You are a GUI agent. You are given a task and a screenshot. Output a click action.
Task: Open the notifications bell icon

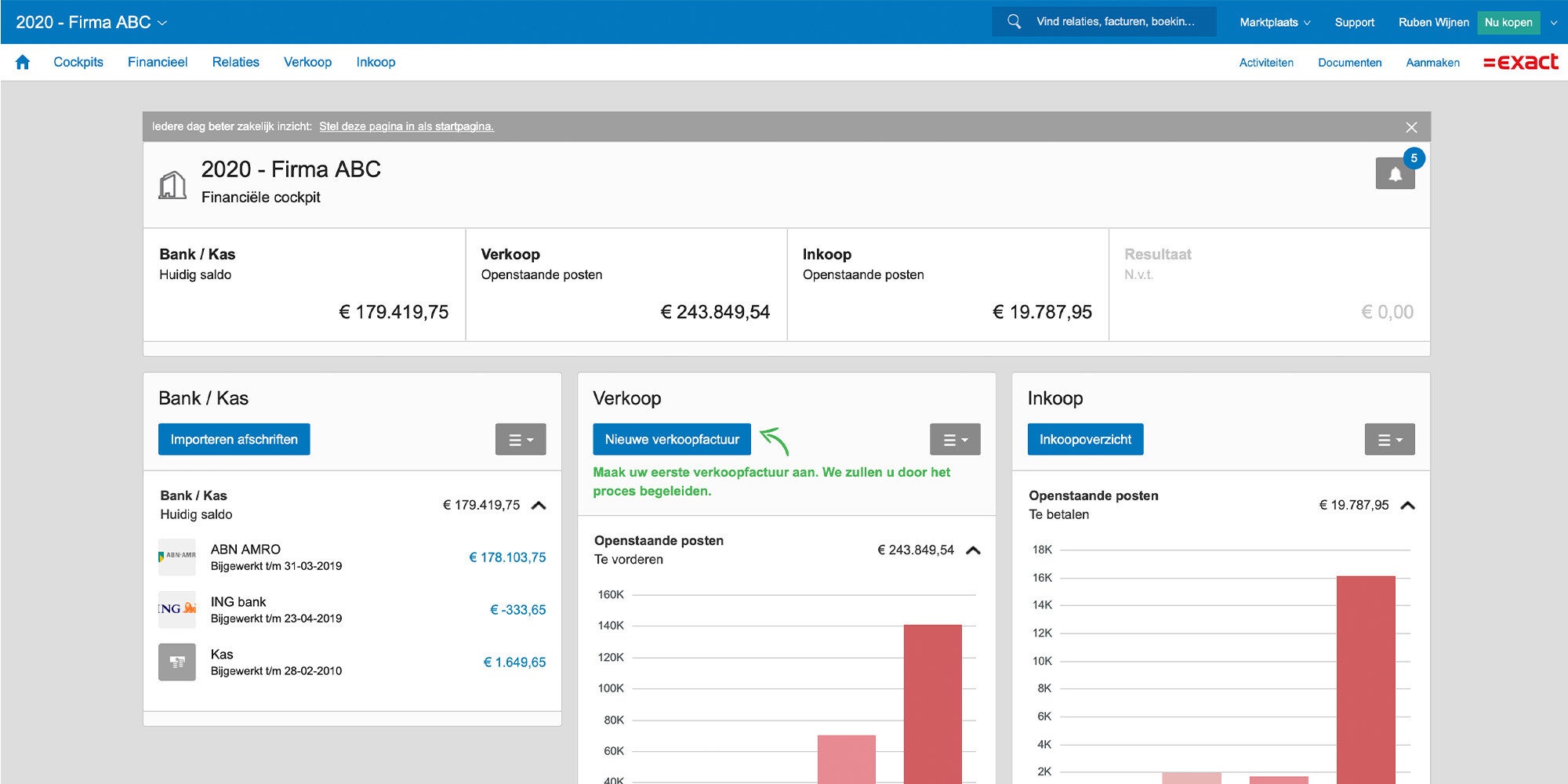(1395, 173)
